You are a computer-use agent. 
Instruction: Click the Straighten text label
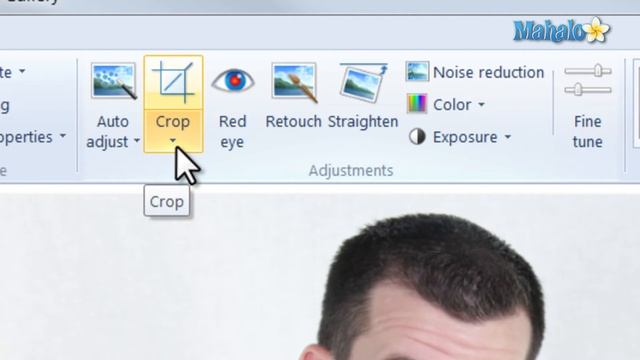(363, 122)
